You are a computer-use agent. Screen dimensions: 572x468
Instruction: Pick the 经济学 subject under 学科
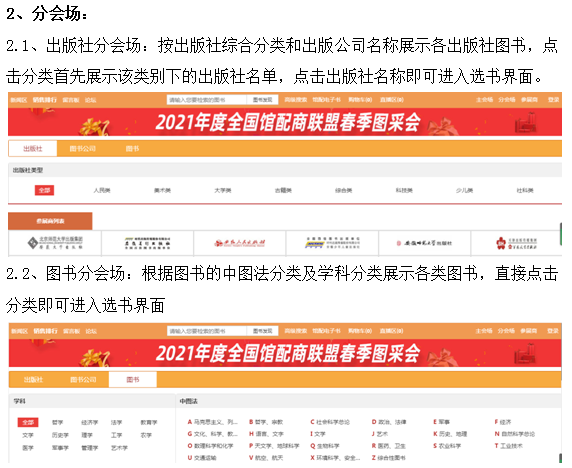point(90,422)
